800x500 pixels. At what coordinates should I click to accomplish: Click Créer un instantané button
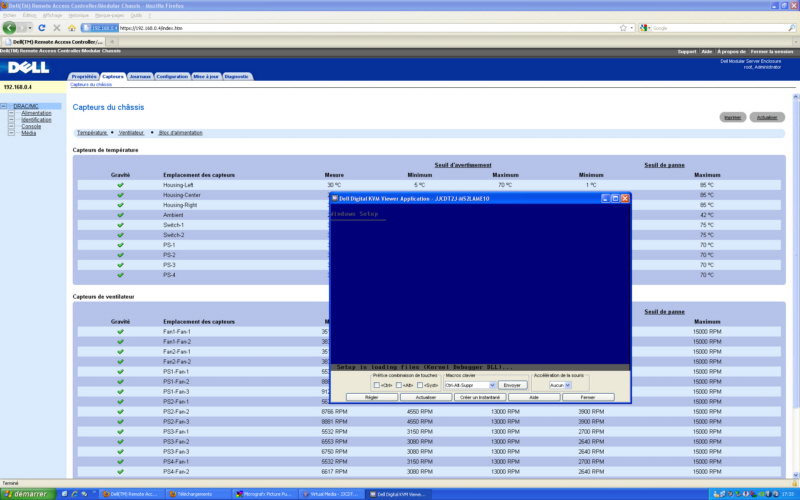(x=480, y=397)
